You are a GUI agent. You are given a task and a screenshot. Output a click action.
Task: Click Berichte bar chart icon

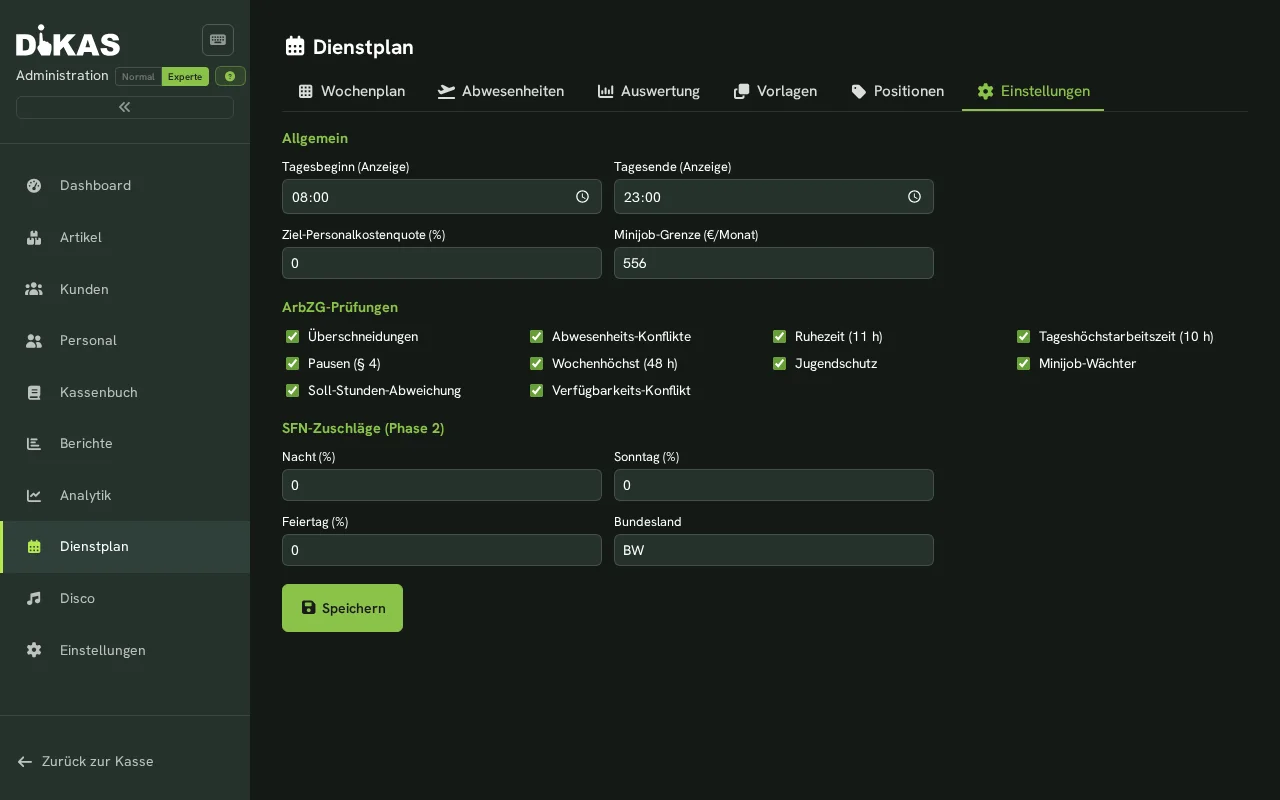[x=34, y=443]
